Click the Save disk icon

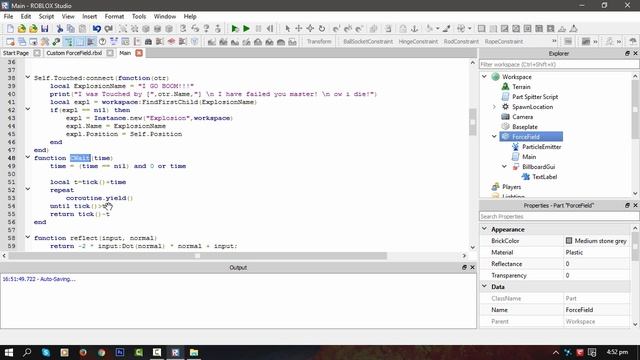point(44,29)
